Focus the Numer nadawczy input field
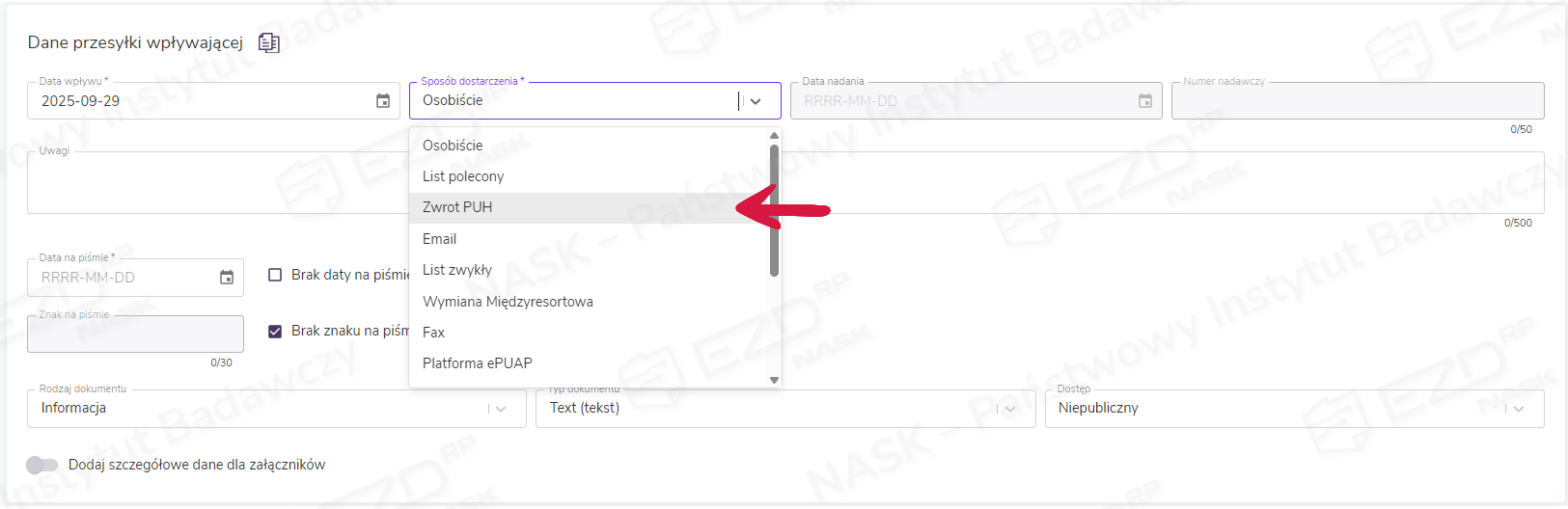This screenshot has width=1568, height=509. click(x=1357, y=101)
